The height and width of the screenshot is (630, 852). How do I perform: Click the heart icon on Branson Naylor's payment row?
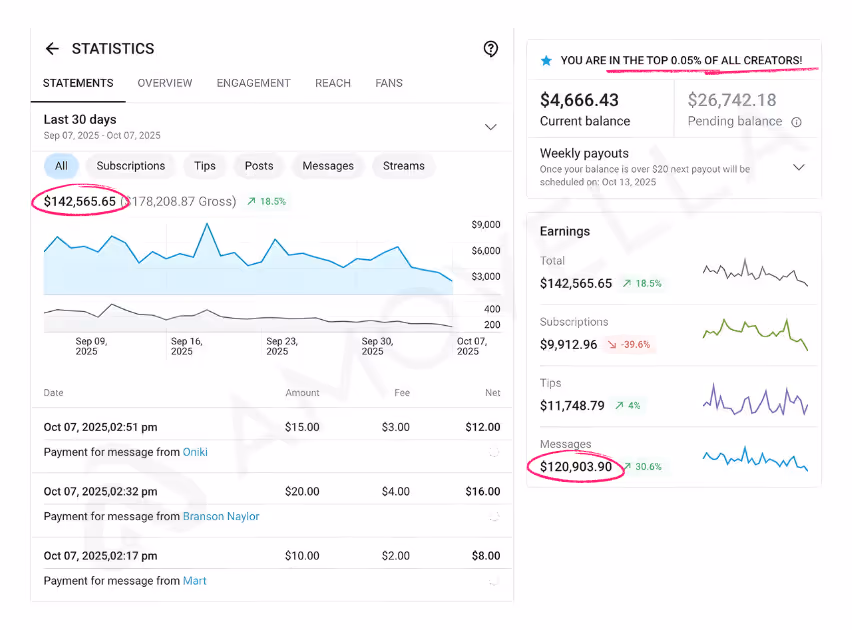[x=494, y=517]
